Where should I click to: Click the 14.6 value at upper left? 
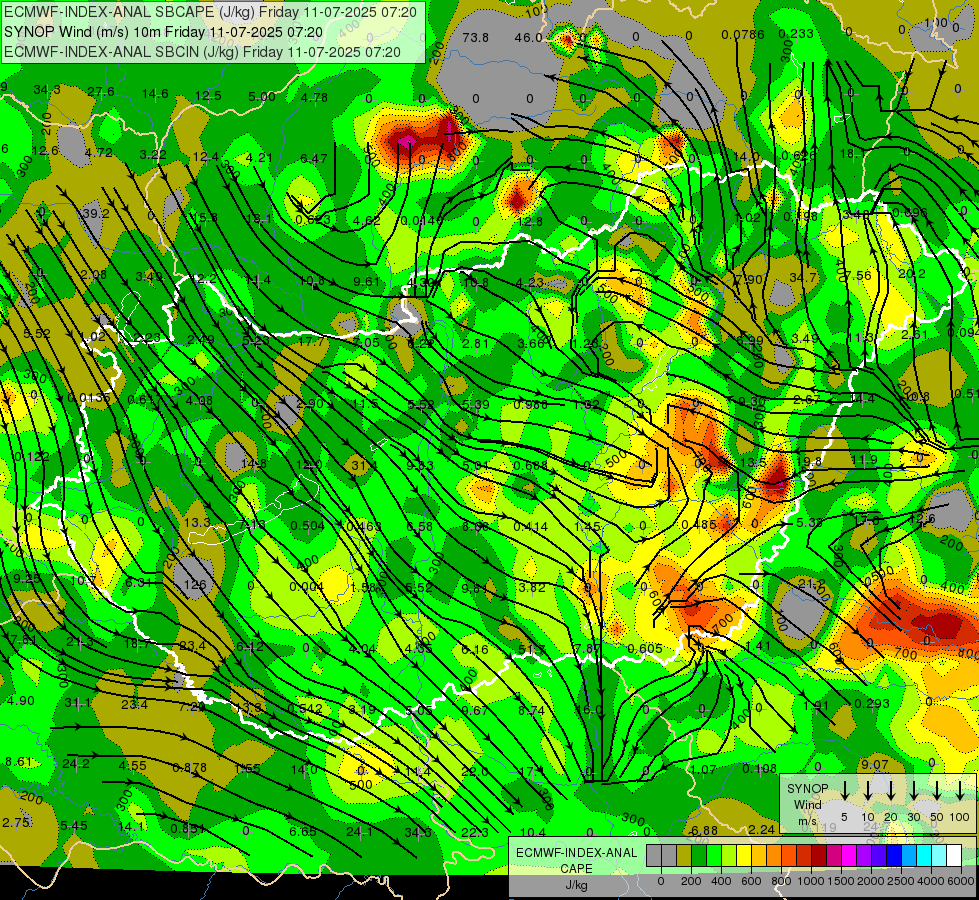click(155, 94)
